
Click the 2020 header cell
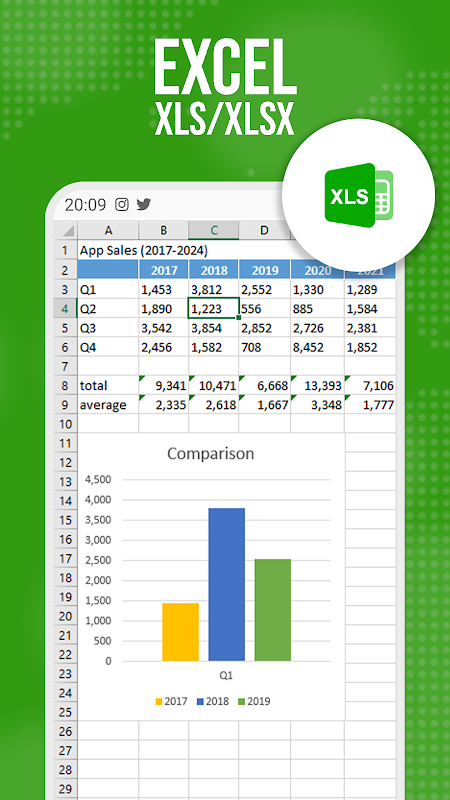[317, 270]
